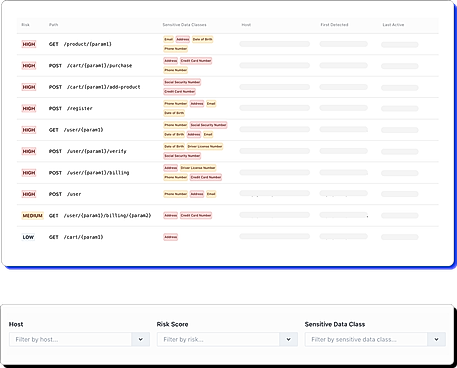Viewport: 457px width, 368px height.
Task: Click the Social Security Number tag in GET /user/{param1} row
Action: [x=209, y=125]
